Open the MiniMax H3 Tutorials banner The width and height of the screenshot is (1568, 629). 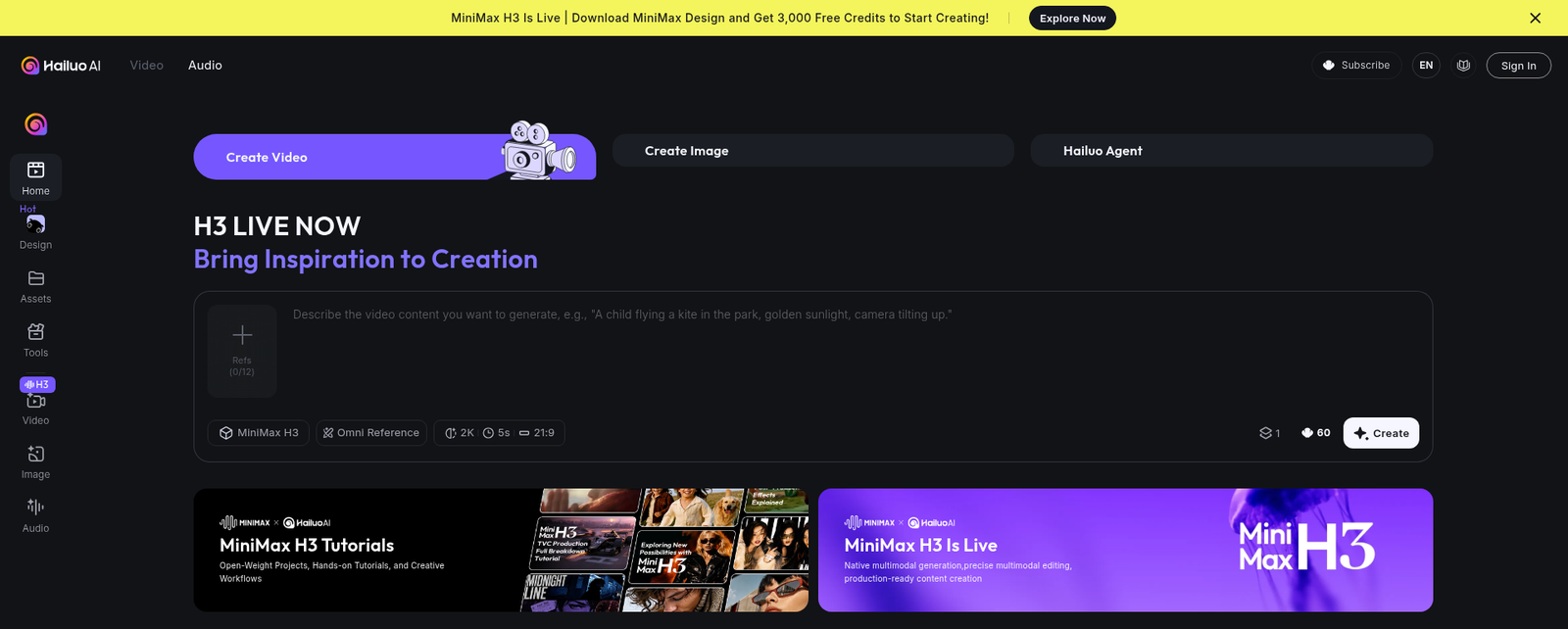tap(501, 551)
